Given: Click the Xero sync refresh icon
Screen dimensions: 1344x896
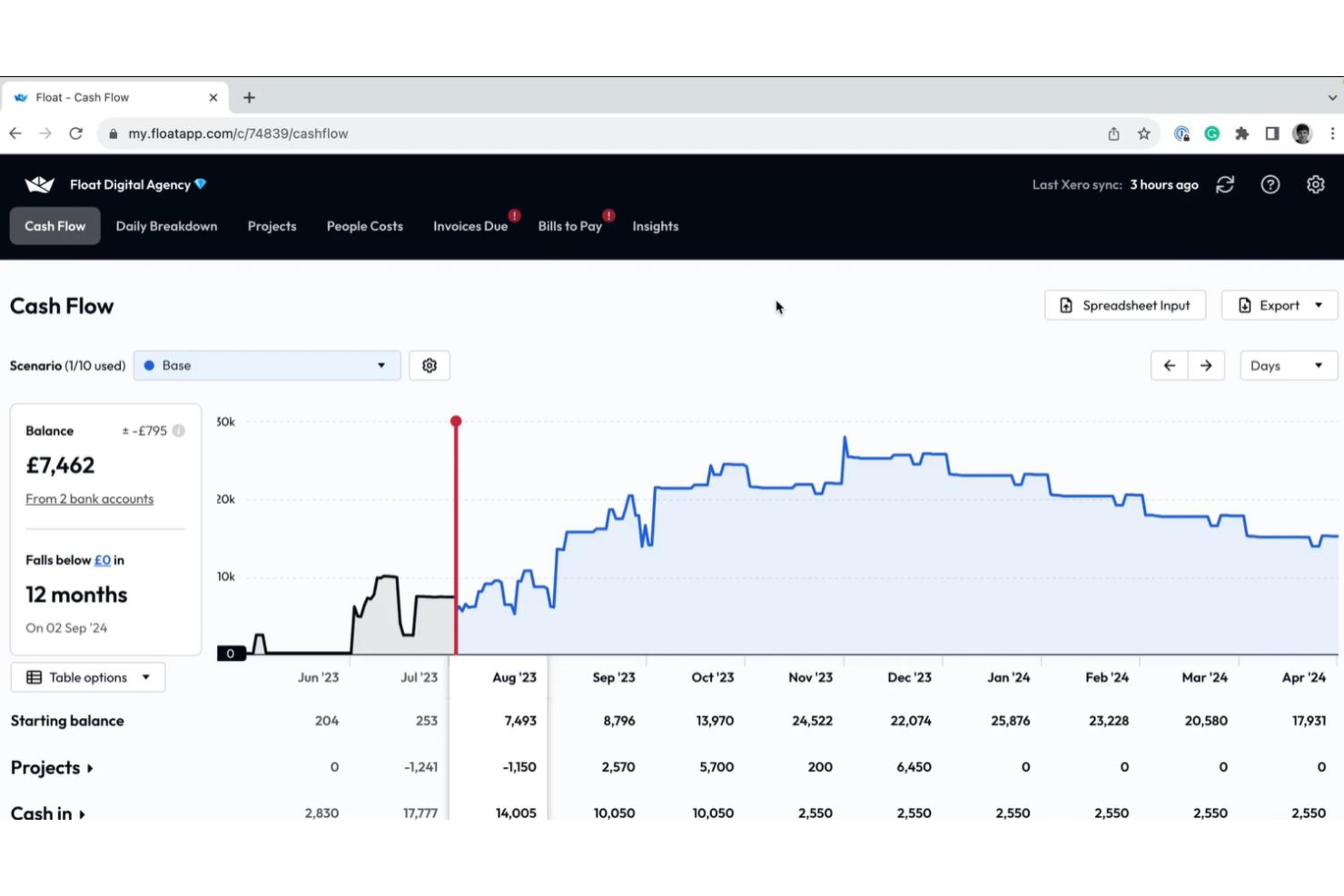Looking at the screenshot, I should click(1225, 184).
